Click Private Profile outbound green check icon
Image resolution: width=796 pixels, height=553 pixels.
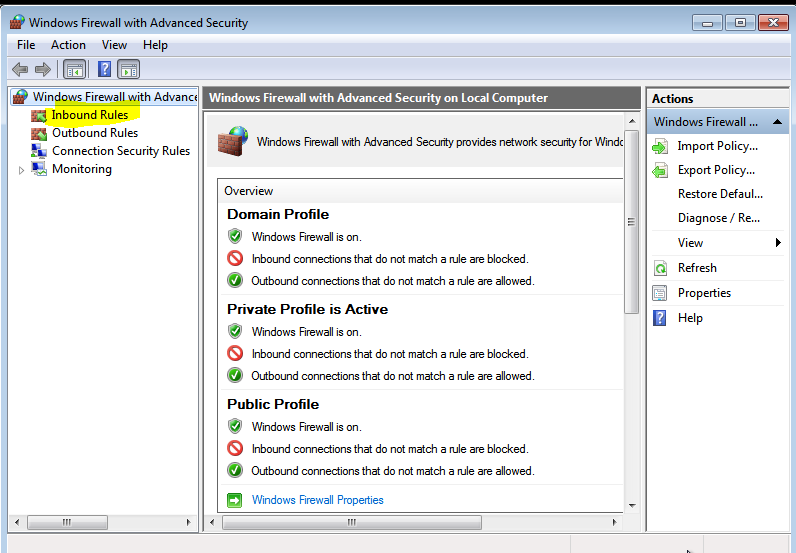(x=235, y=375)
